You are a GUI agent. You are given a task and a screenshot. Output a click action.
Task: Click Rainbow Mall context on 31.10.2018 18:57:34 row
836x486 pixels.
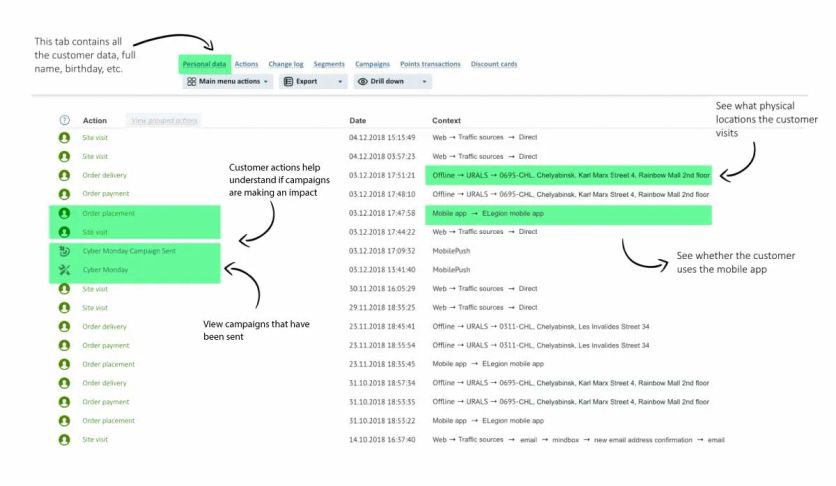[x=570, y=383]
